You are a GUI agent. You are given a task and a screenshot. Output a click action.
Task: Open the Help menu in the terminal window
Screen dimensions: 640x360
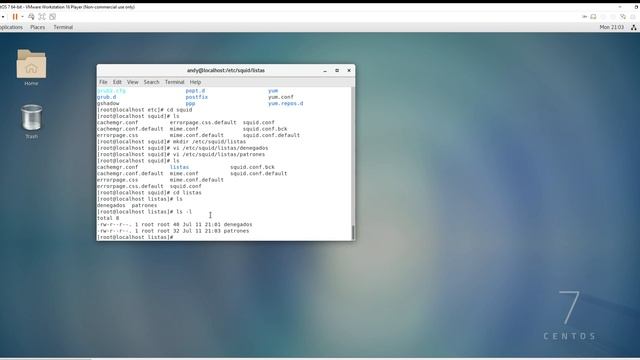pyautogui.click(x=196, y=82)
